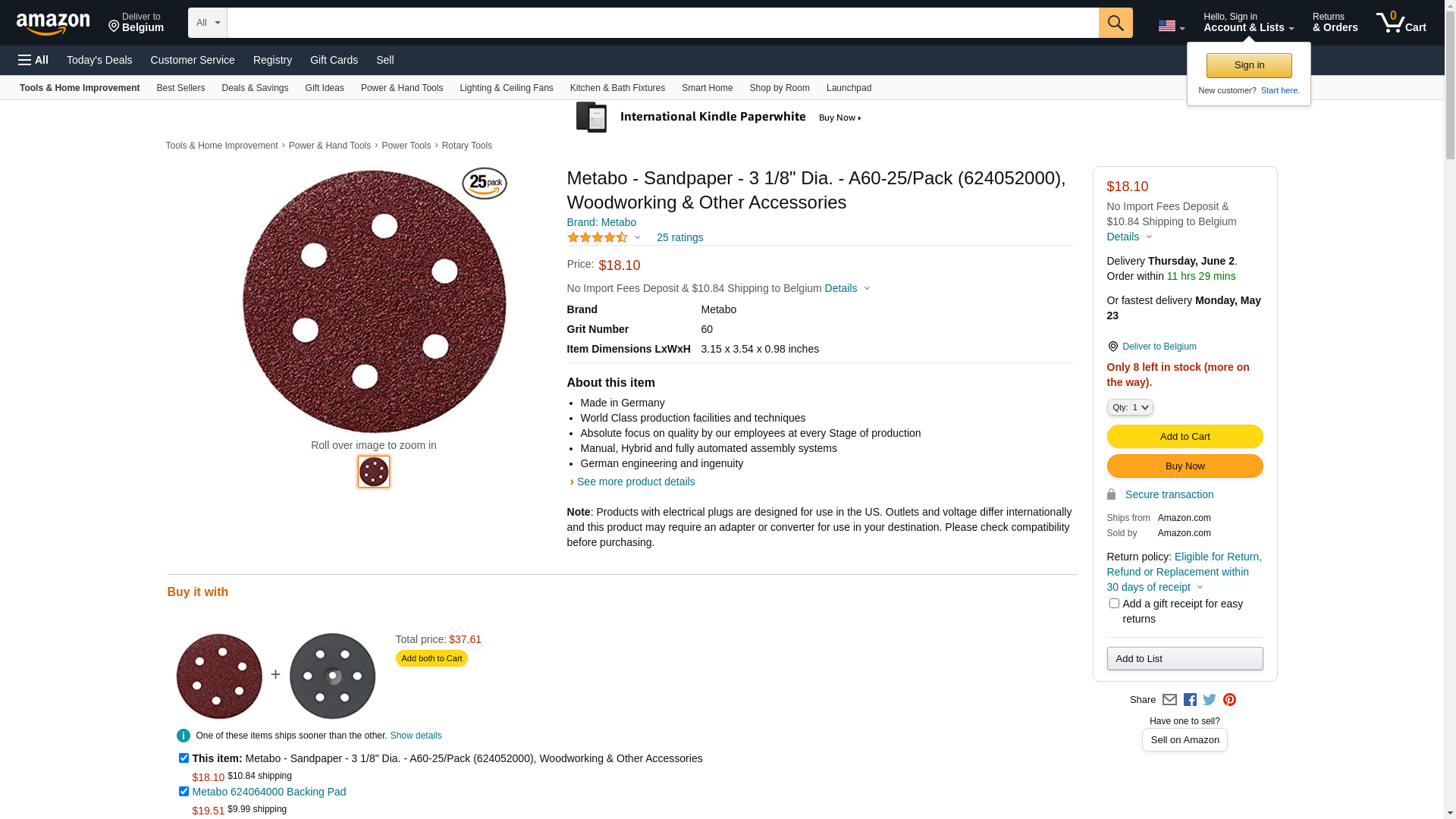Screen dimensions: 1456x819
Task: Focus the Amazon search input field
Action: point(662,23)
